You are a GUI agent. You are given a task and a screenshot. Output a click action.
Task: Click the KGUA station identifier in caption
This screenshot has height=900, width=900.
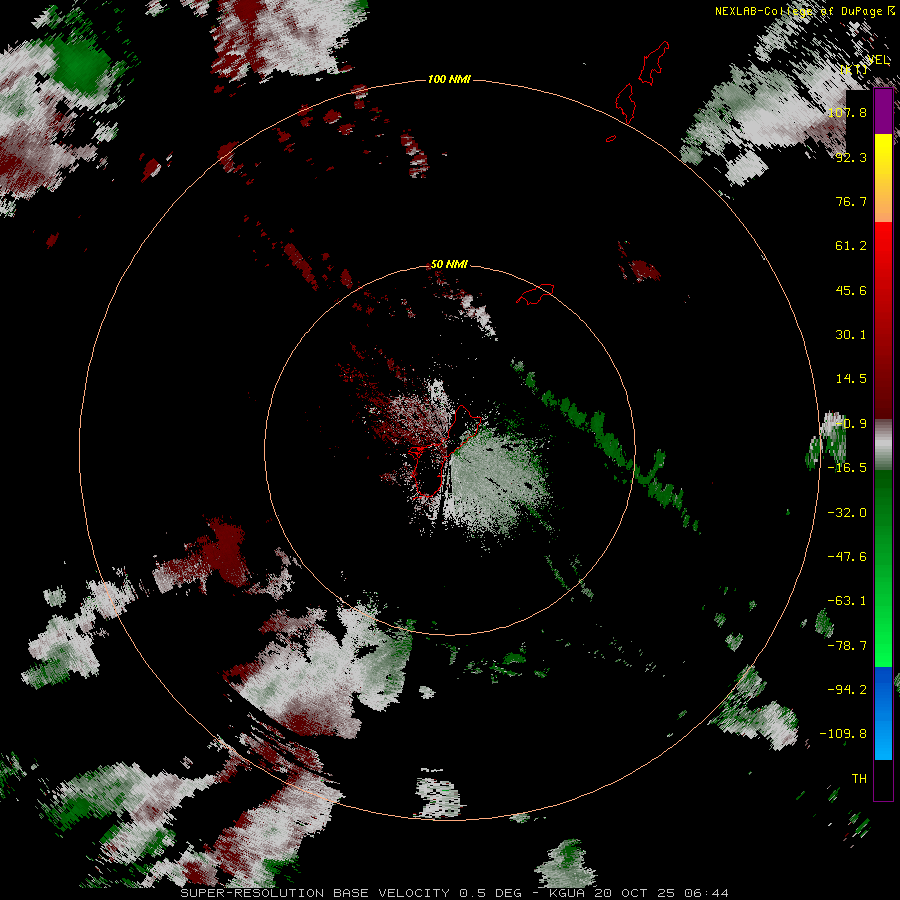coord(567,893)
